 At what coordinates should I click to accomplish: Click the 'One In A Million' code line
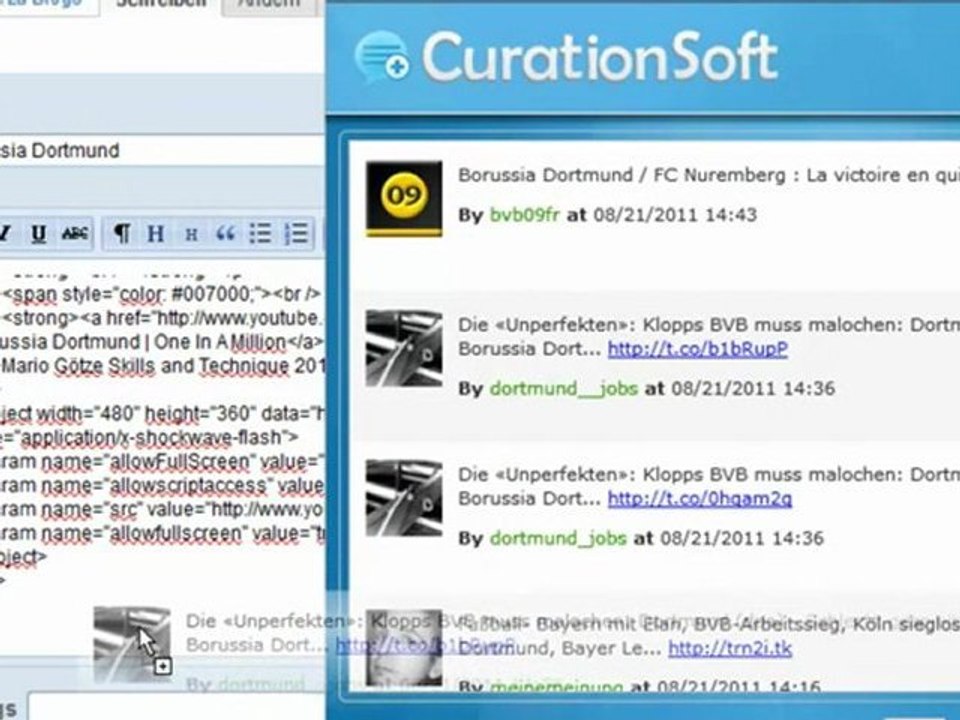click(x=162, y=342)
